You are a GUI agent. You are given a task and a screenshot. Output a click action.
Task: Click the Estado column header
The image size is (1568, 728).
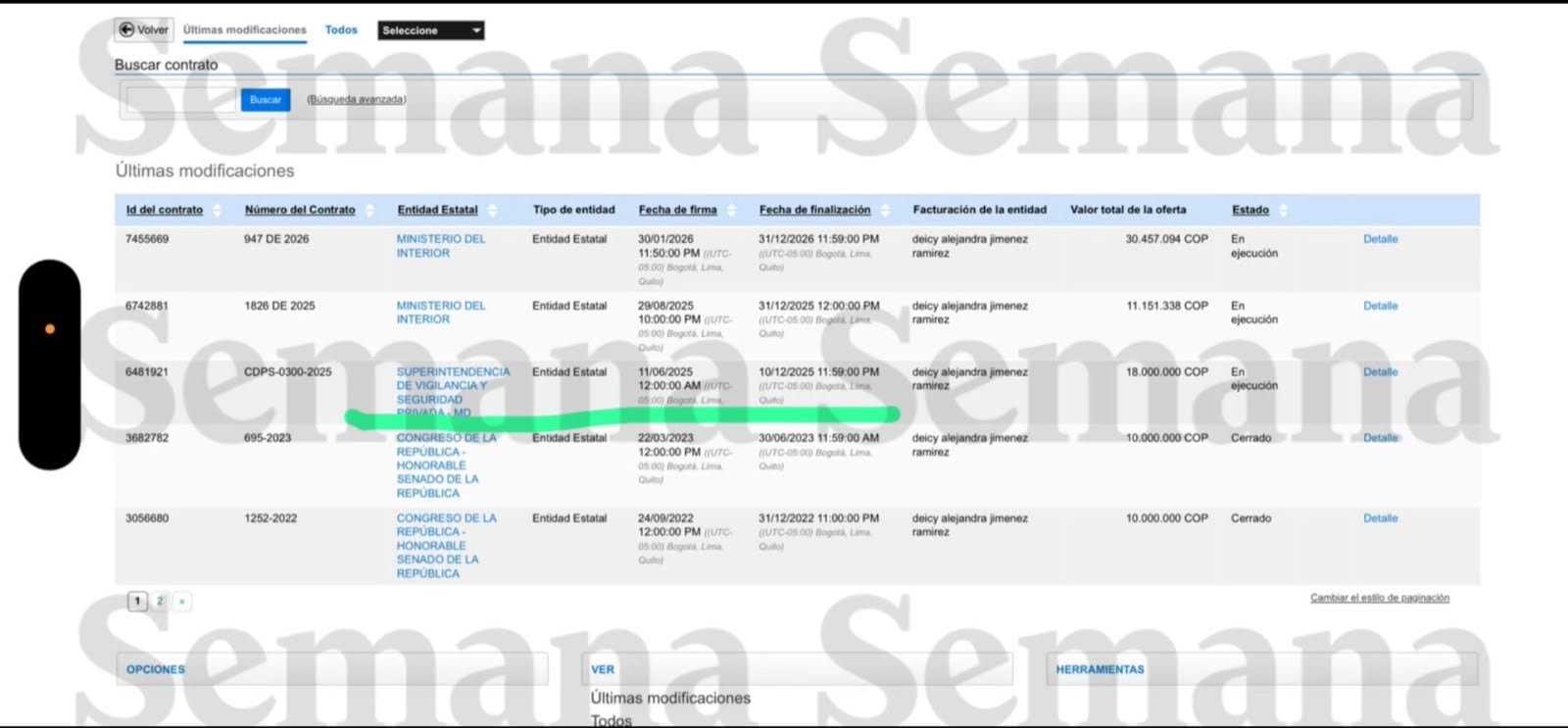pos(1250,210)
